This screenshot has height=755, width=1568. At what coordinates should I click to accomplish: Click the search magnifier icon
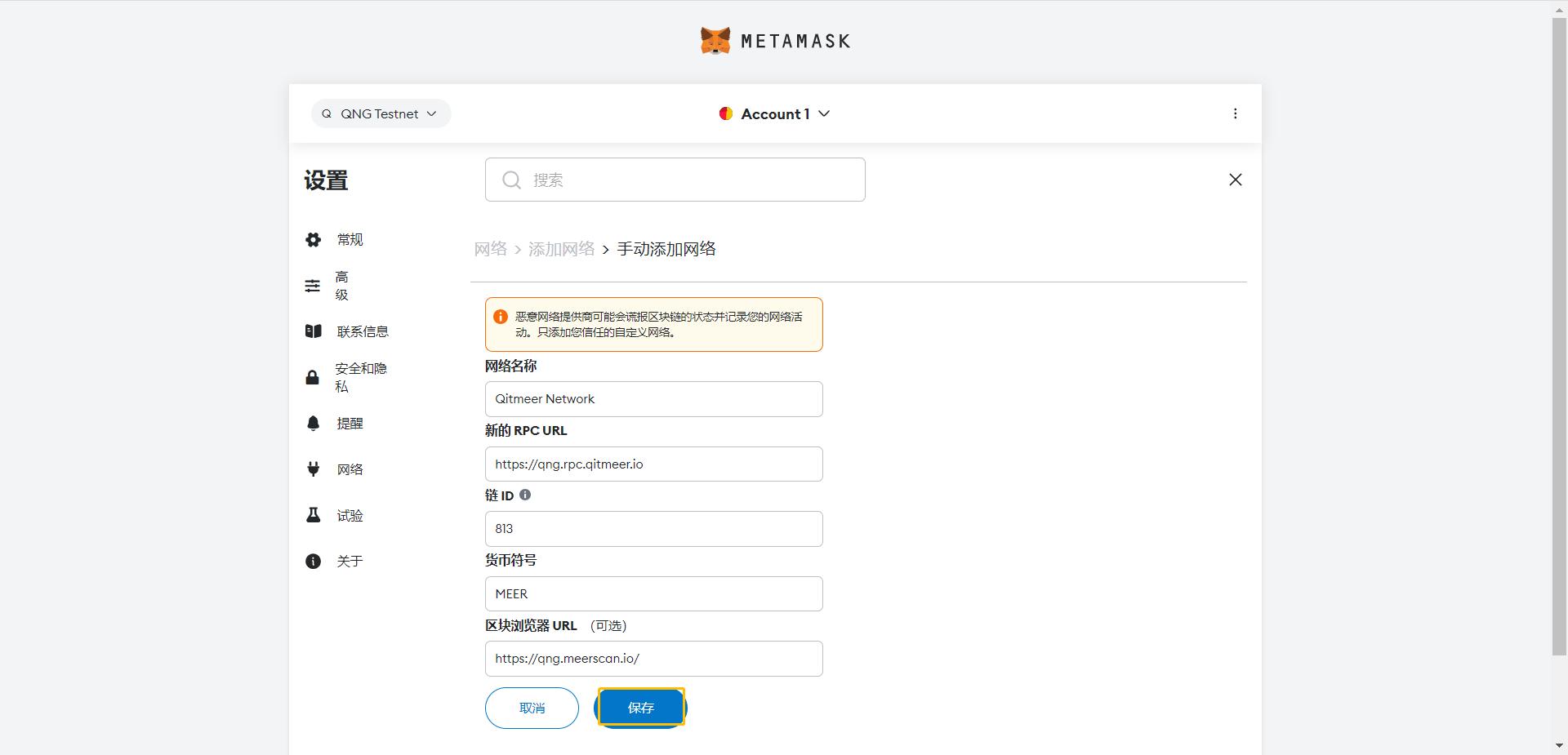(511, 180)
